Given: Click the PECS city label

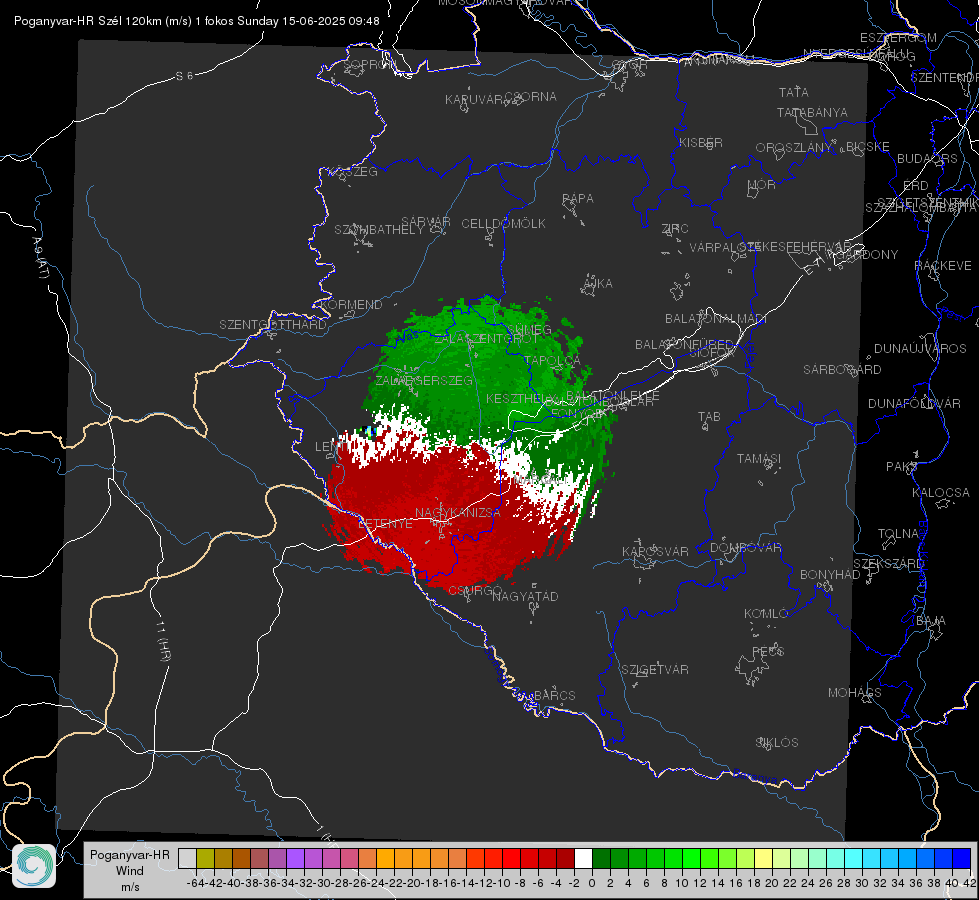Looking at the screenshot, I should (767, 652).
